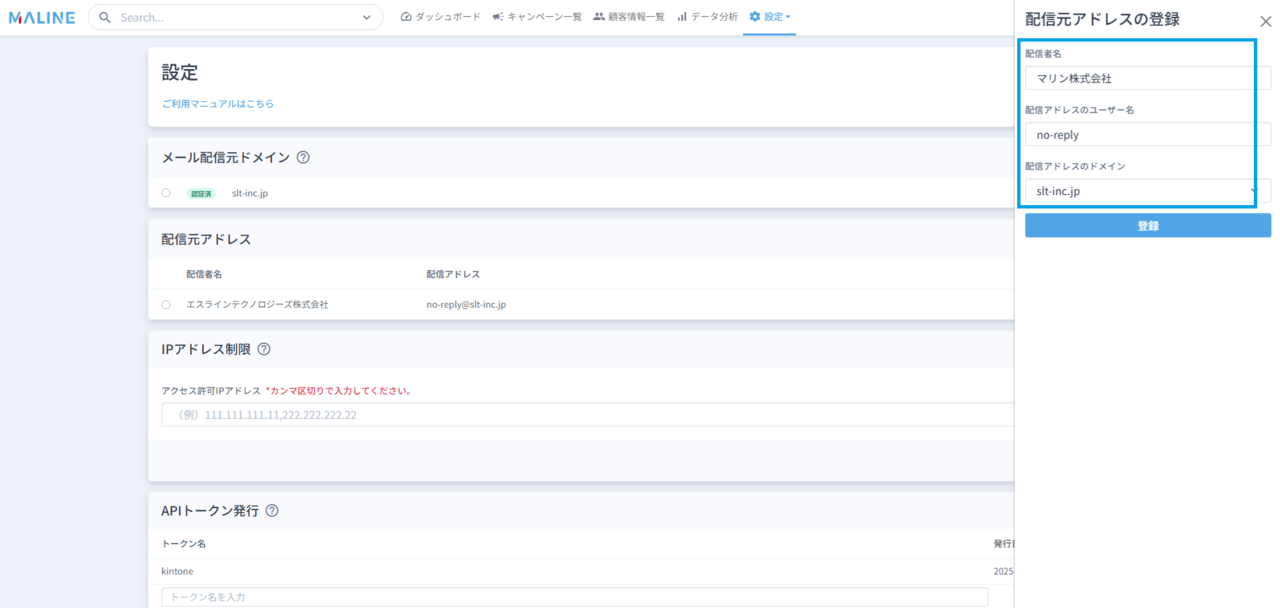Viewport: 1280px width, 608px height.
Task: Open the 配信アドレスのドメイン dropdown
Action: [x=1147, y=191]
